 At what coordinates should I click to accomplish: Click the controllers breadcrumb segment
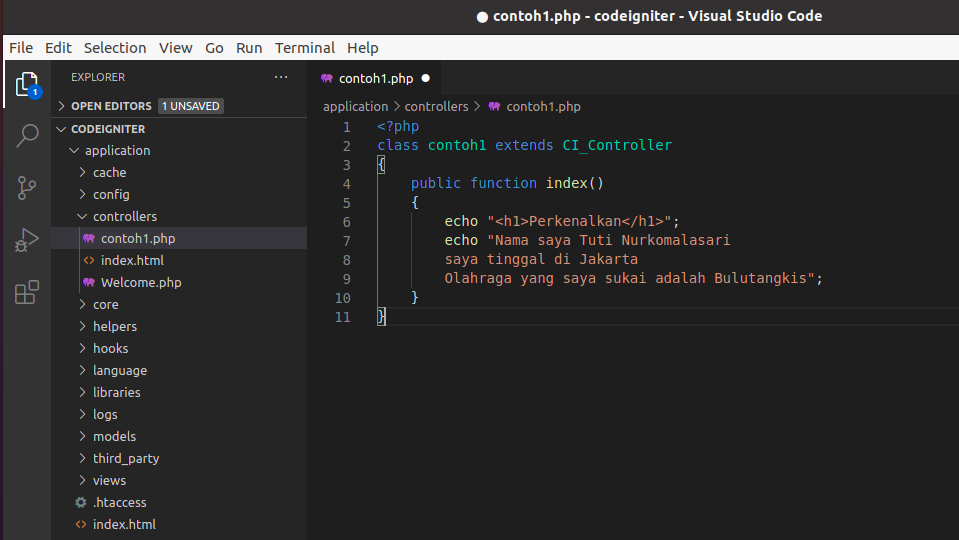click(436, 106)
